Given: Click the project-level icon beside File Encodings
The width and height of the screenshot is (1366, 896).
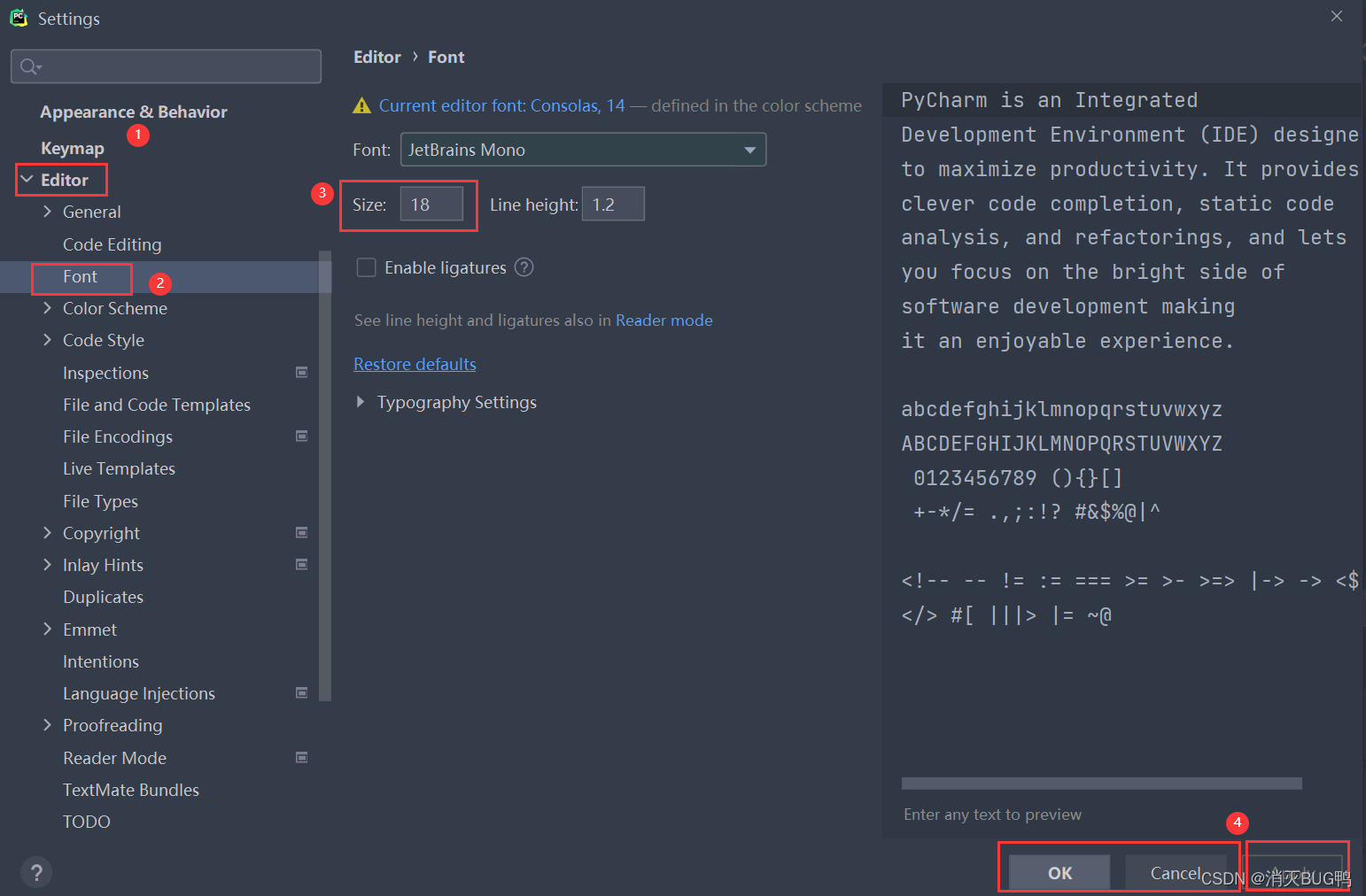Looking at the screenshot, I should coord(301,436).
